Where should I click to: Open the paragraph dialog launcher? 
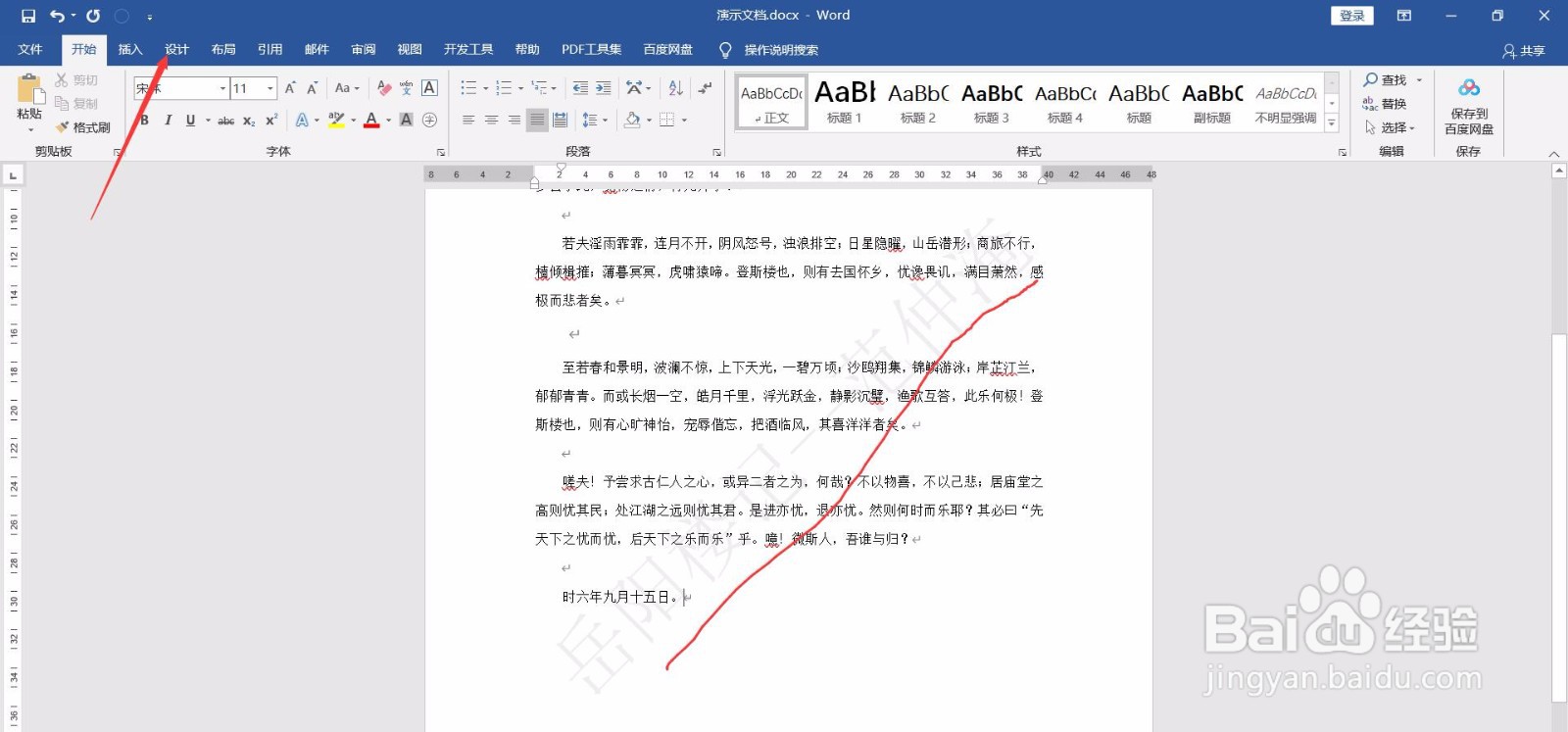click(717, 152)
